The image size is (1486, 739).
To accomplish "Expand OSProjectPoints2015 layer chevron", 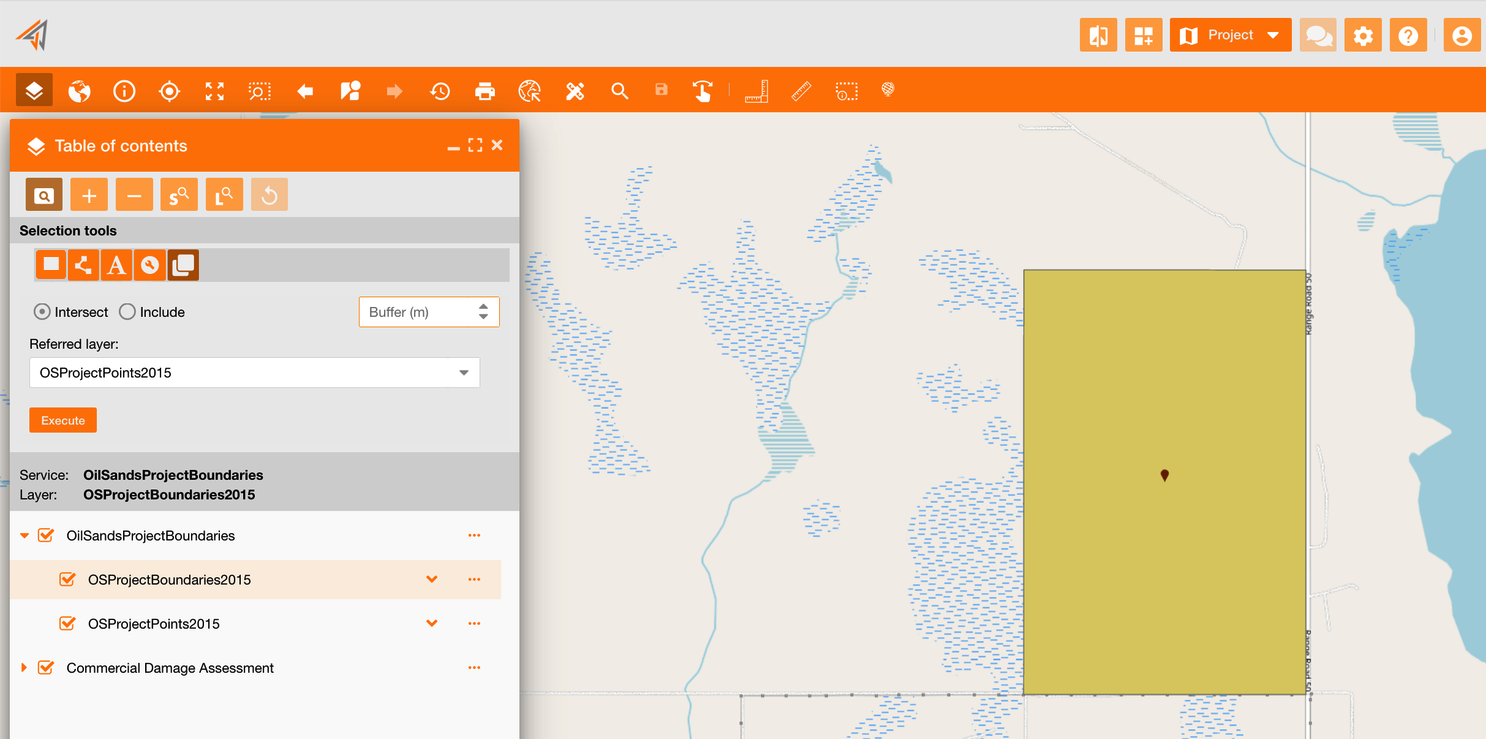I will 432,624.
